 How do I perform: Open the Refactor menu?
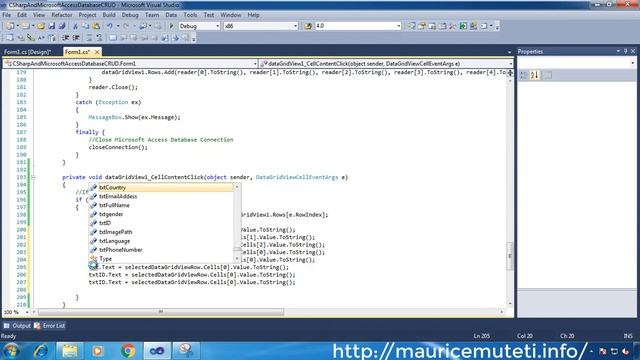62,15
